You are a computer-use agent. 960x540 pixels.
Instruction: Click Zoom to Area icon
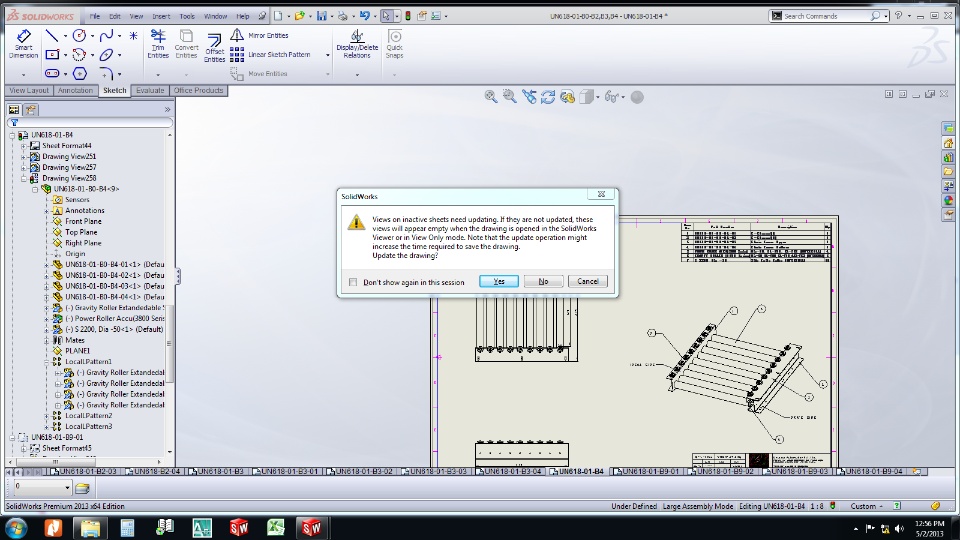[509, 97]
